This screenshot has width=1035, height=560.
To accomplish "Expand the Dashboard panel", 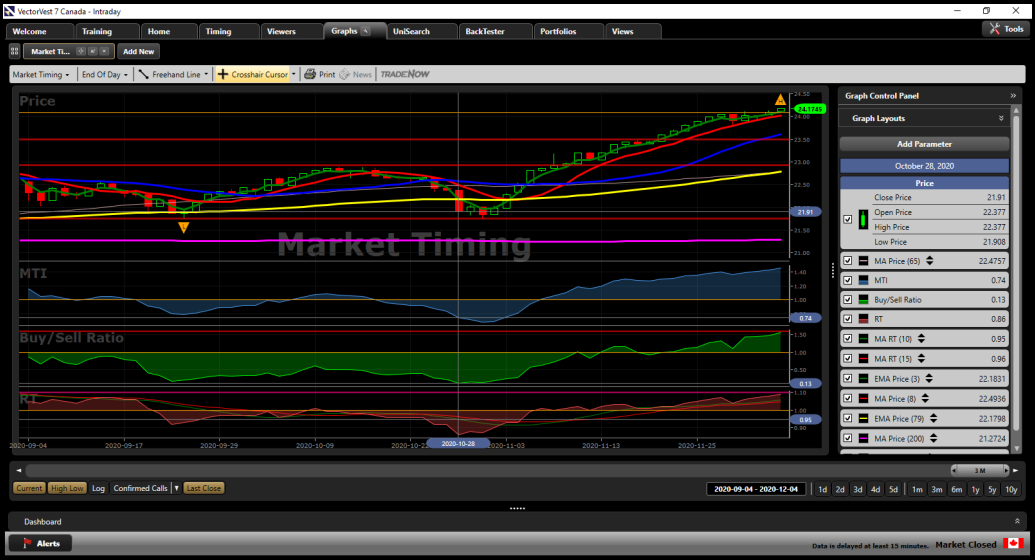I will pyautogui.click(x=1017, y=521).
